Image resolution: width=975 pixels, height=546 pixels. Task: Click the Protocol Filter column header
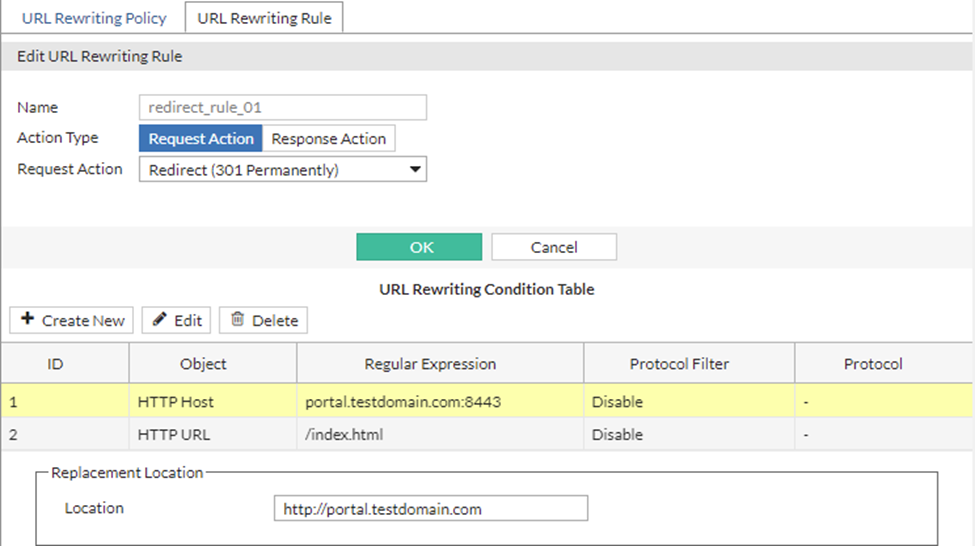click(x=679, y=364)
